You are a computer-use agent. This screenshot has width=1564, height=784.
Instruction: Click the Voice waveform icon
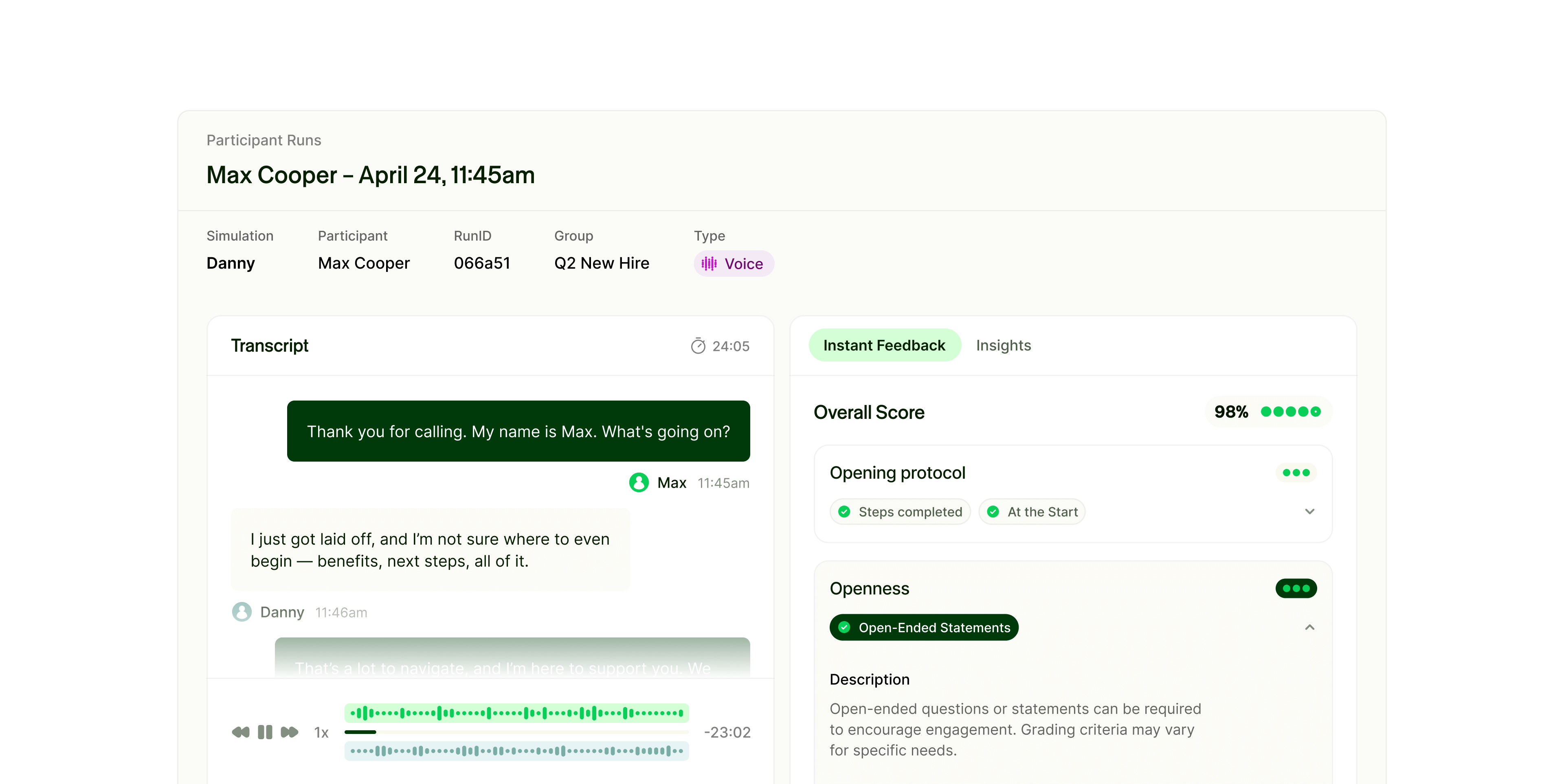pyautogui.click(x=709, y=263)
